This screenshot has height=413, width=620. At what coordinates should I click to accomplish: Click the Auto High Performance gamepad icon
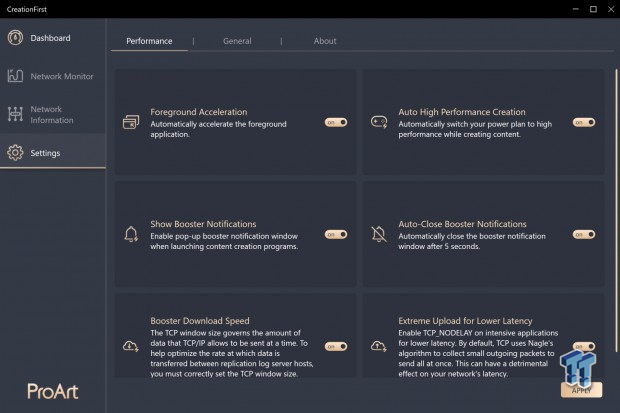pos(379,122)
